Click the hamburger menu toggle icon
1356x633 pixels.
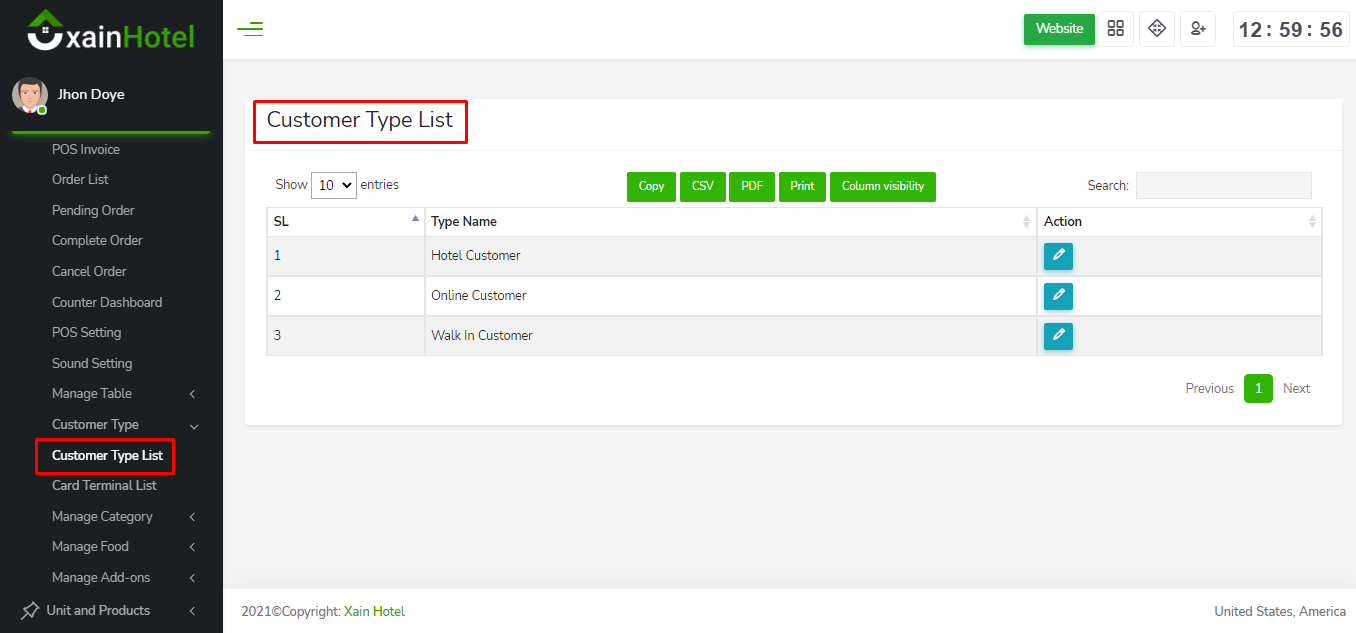pyautogui.click(x=250, y=29)
